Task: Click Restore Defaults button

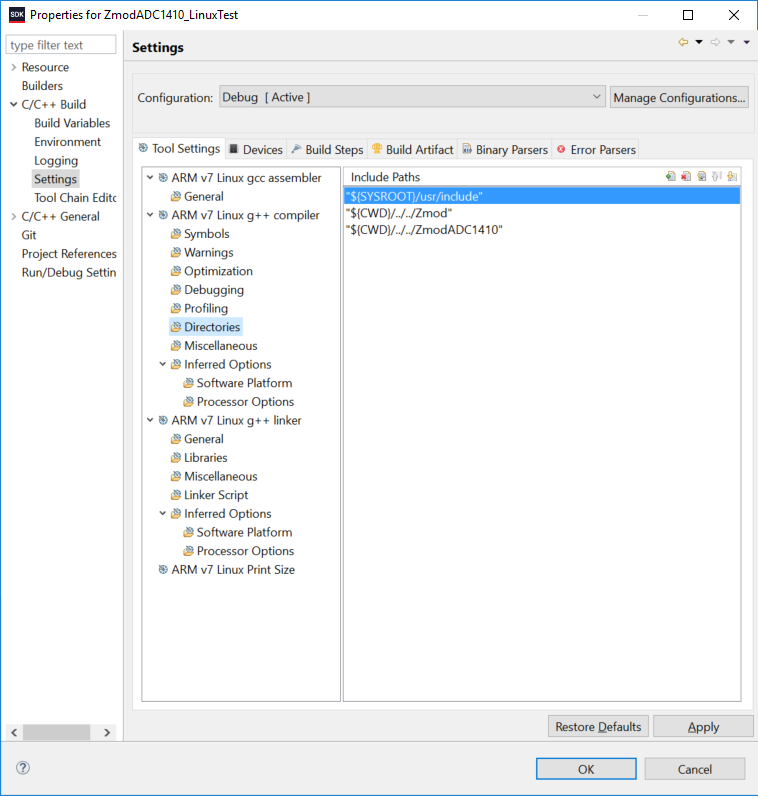Action: point(598,726)
